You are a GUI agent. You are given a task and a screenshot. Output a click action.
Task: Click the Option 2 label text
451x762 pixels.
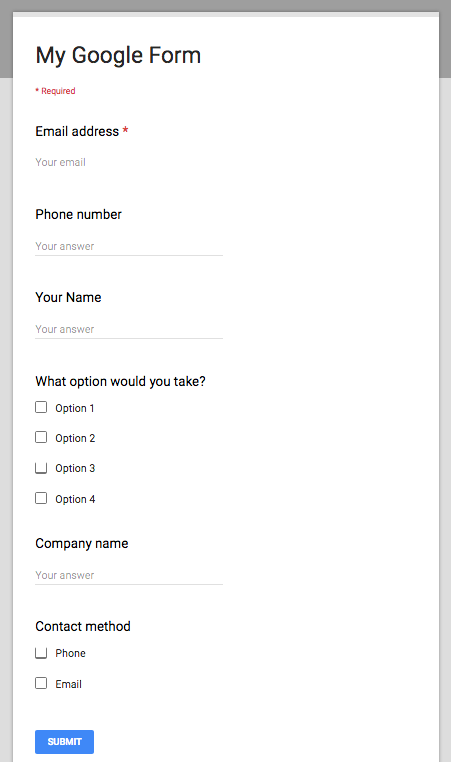tap(75, 438)
